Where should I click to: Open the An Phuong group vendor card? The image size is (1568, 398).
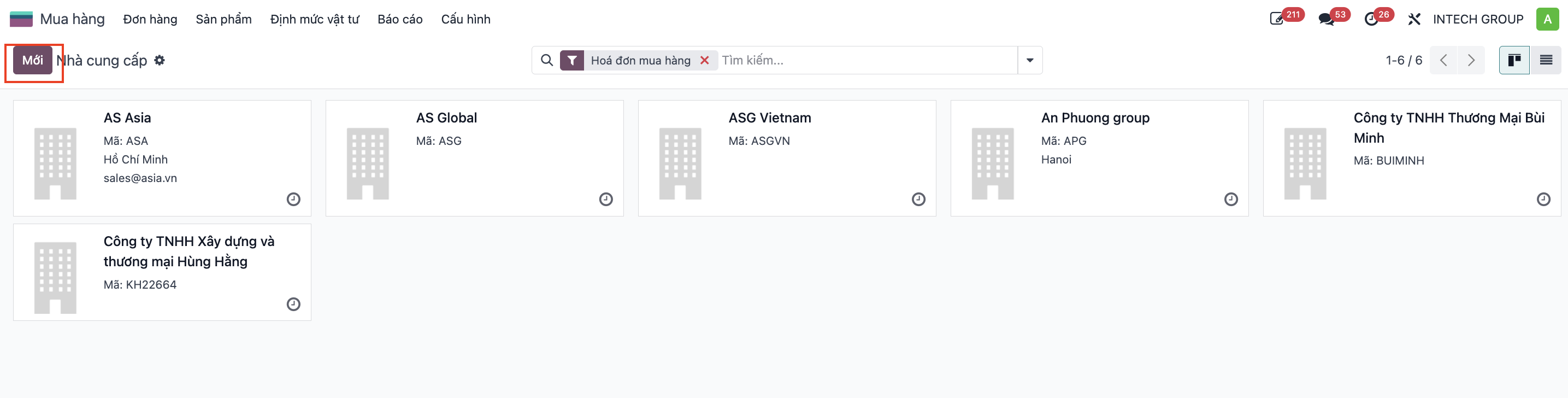tap(1100, 158)
